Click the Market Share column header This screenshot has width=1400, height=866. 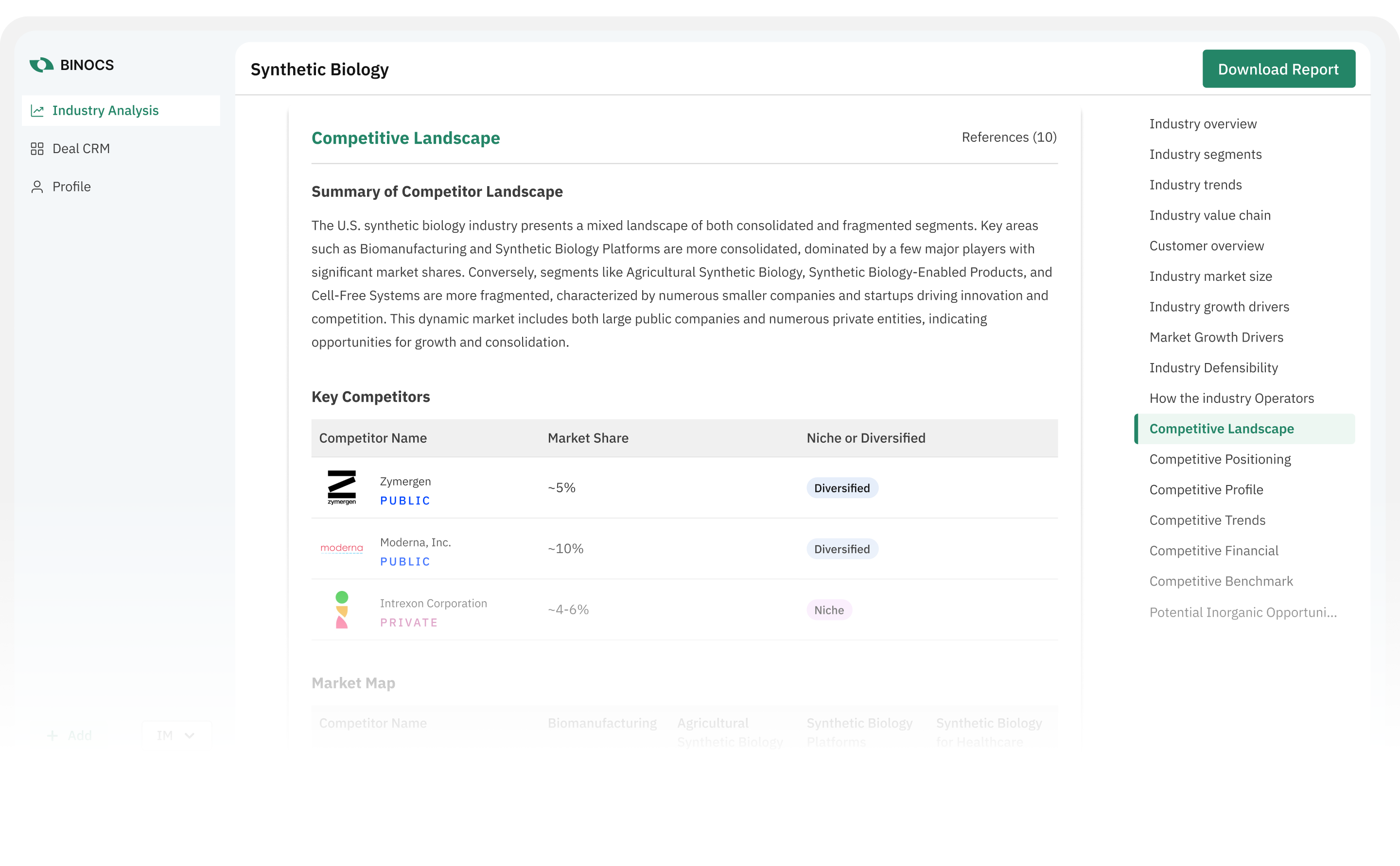(588, 438)
